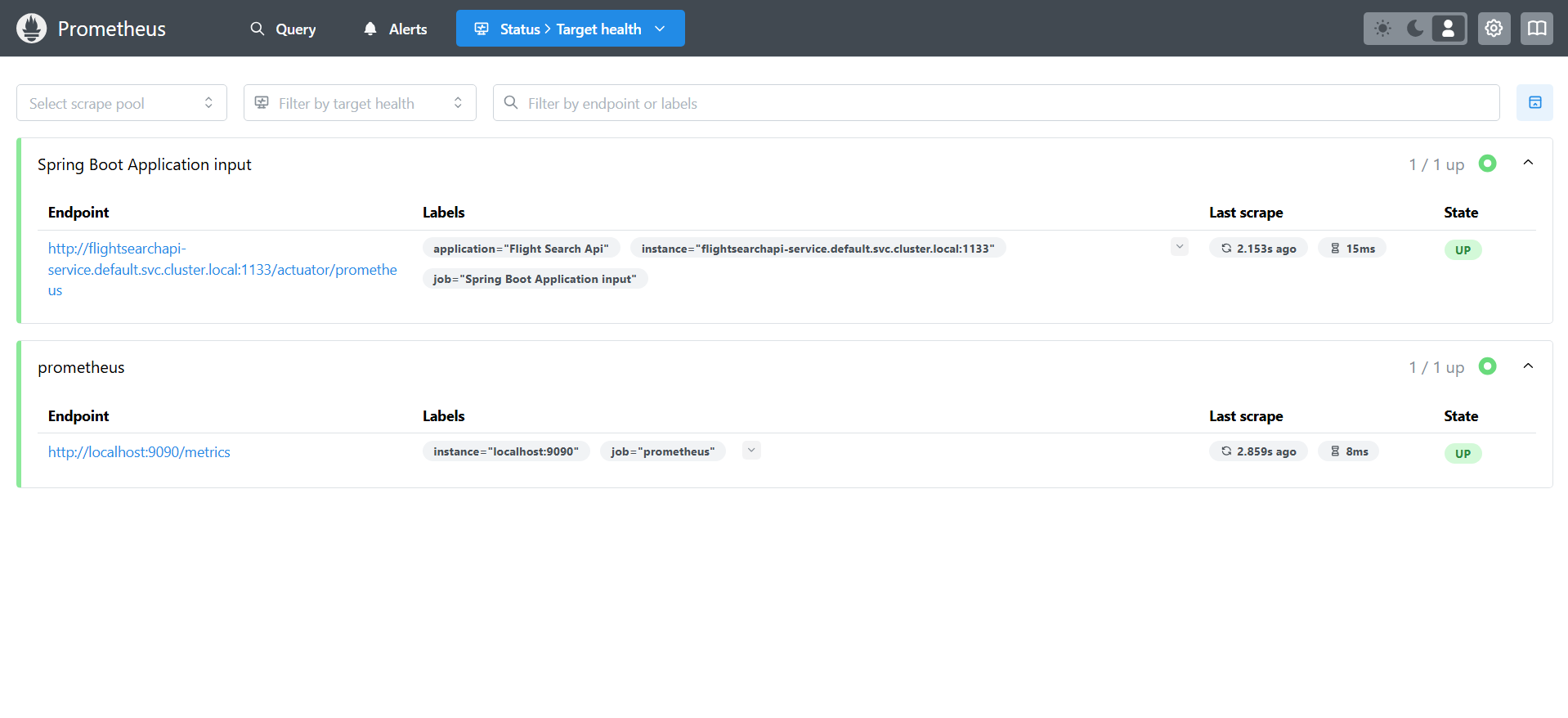Expand labels for localhost:9090 target
Screen dimensions: 1568x718
coord(751,451)
